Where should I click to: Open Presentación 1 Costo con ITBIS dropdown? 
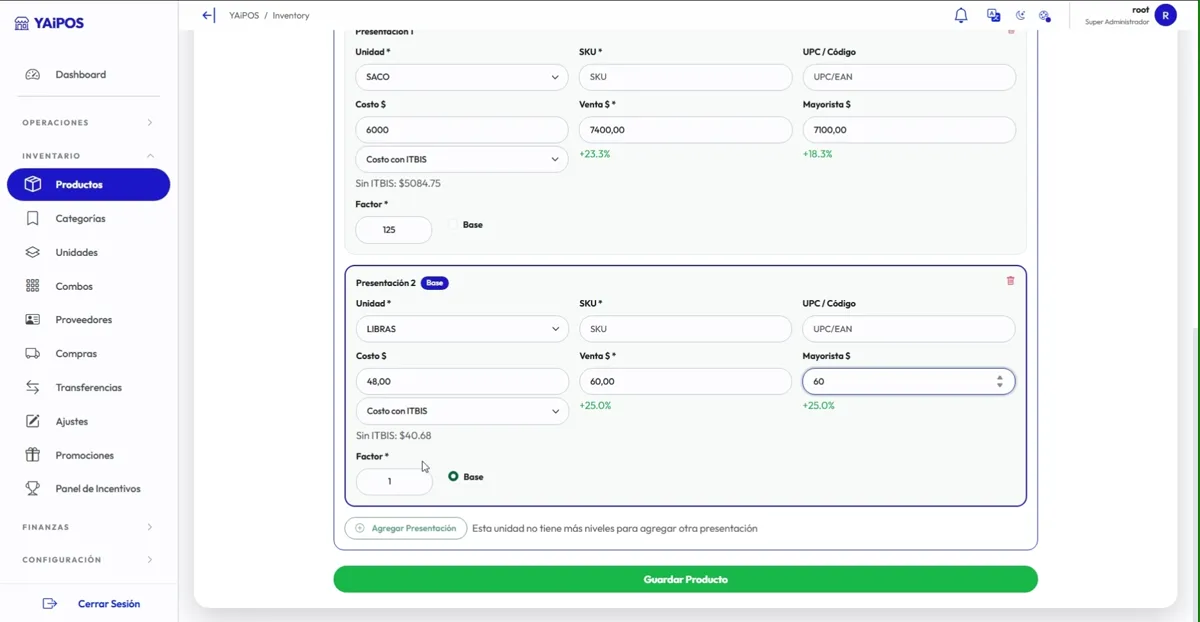(x=462, y=159)
